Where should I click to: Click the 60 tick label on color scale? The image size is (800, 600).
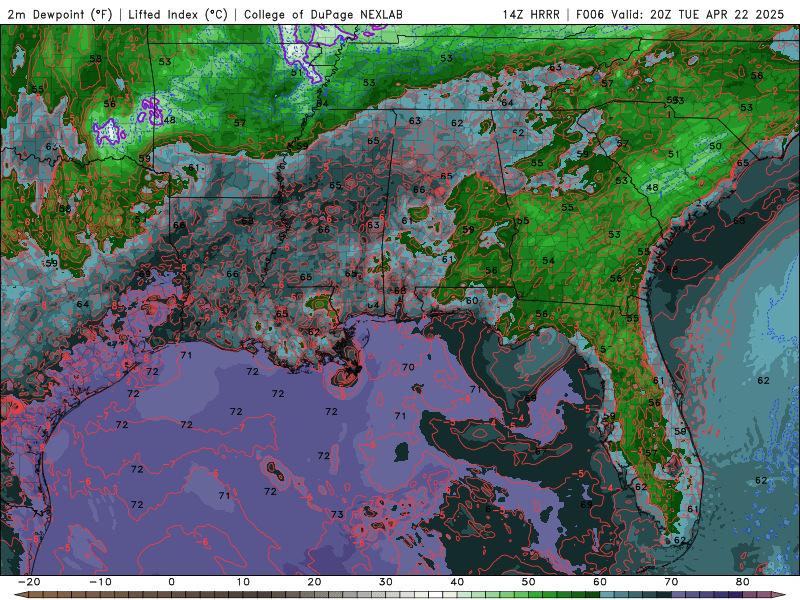point(600,582)
